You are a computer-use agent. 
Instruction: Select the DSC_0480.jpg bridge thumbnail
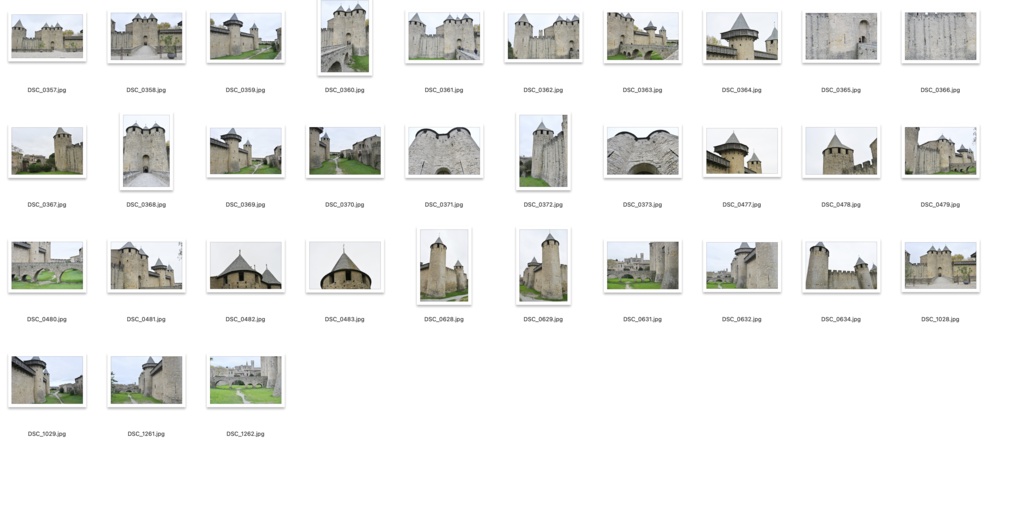click(47, 266)
